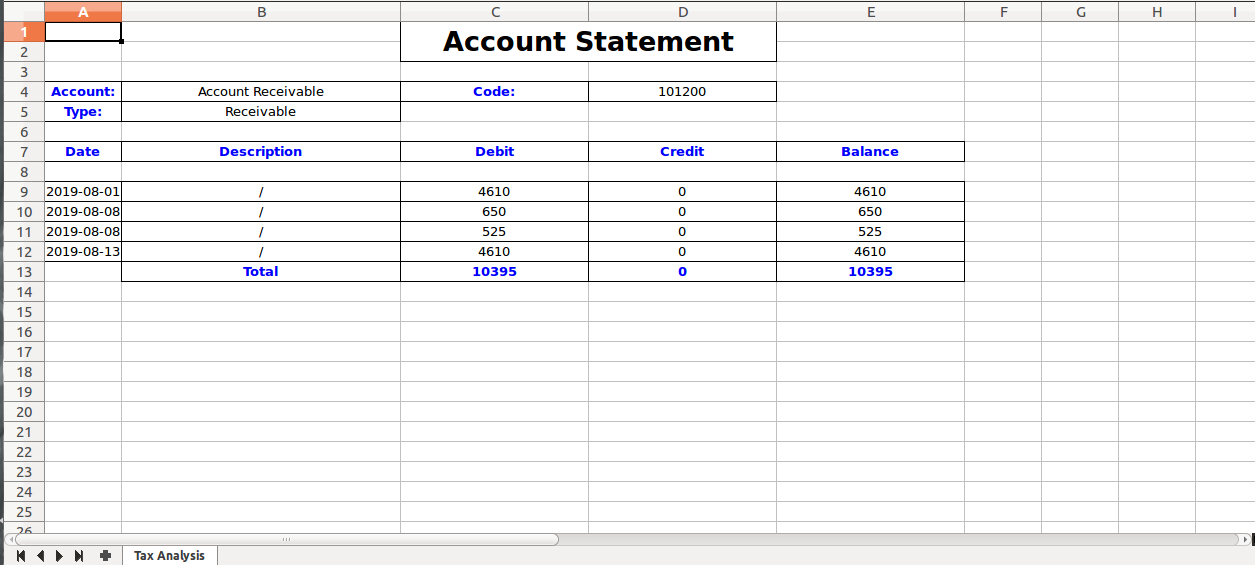Viewport: 1255px width, 565px height.
Task: Click the Account Statement title cell
Action: tap(588, 42)
